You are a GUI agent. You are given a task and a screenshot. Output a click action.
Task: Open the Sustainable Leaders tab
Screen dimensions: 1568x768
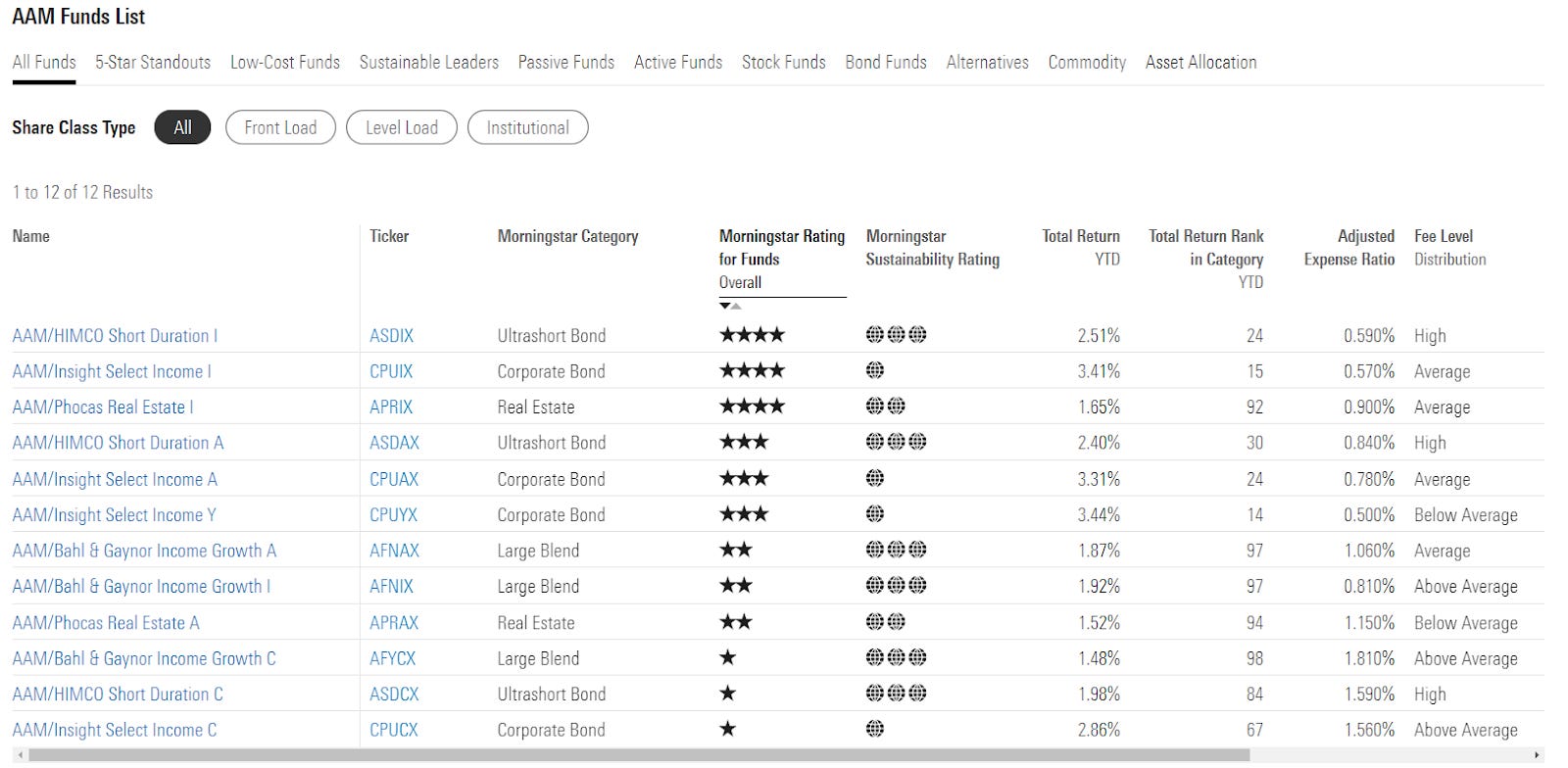tap(429, 62)
